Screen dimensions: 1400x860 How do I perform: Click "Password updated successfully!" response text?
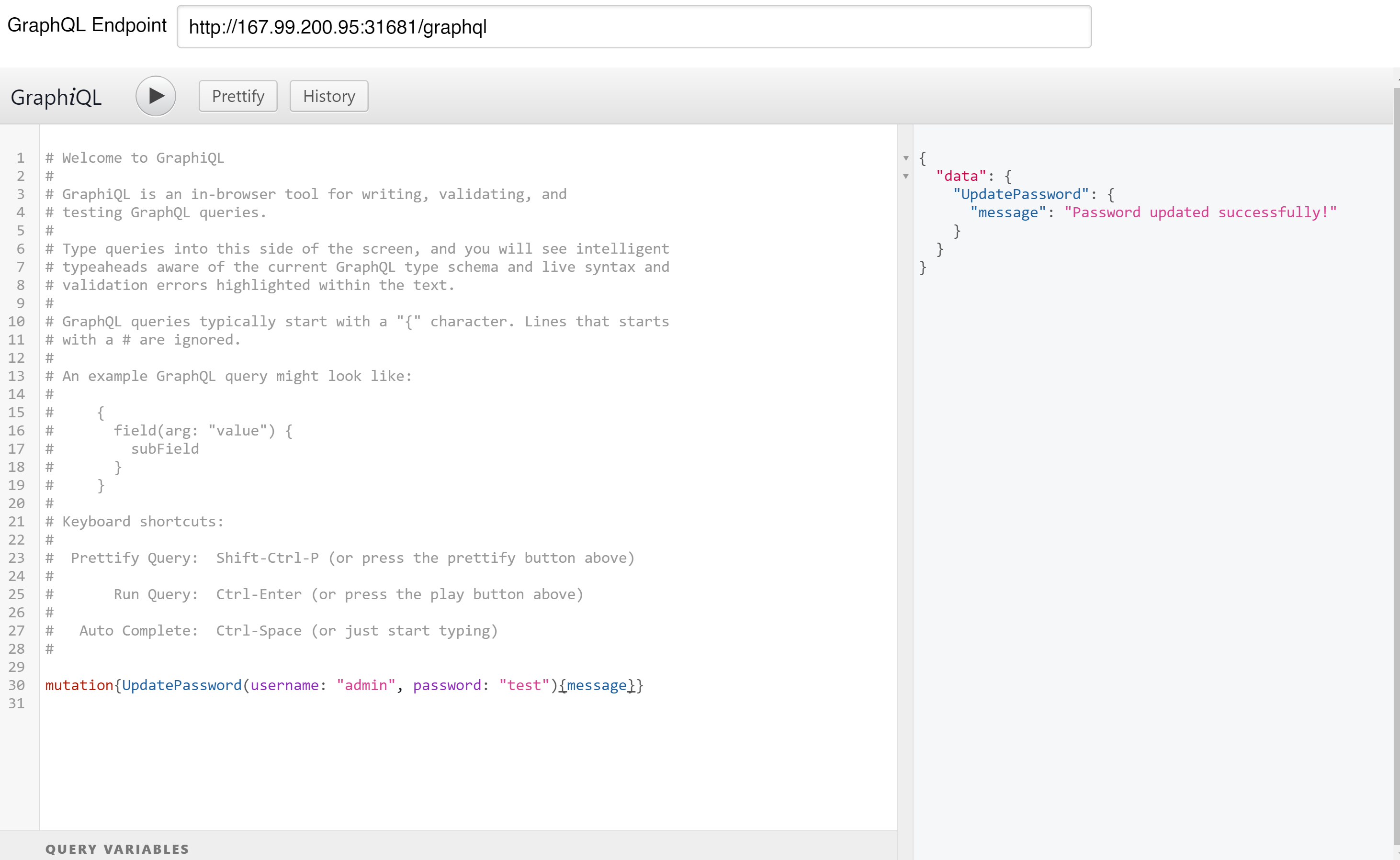pos(1200,212)
